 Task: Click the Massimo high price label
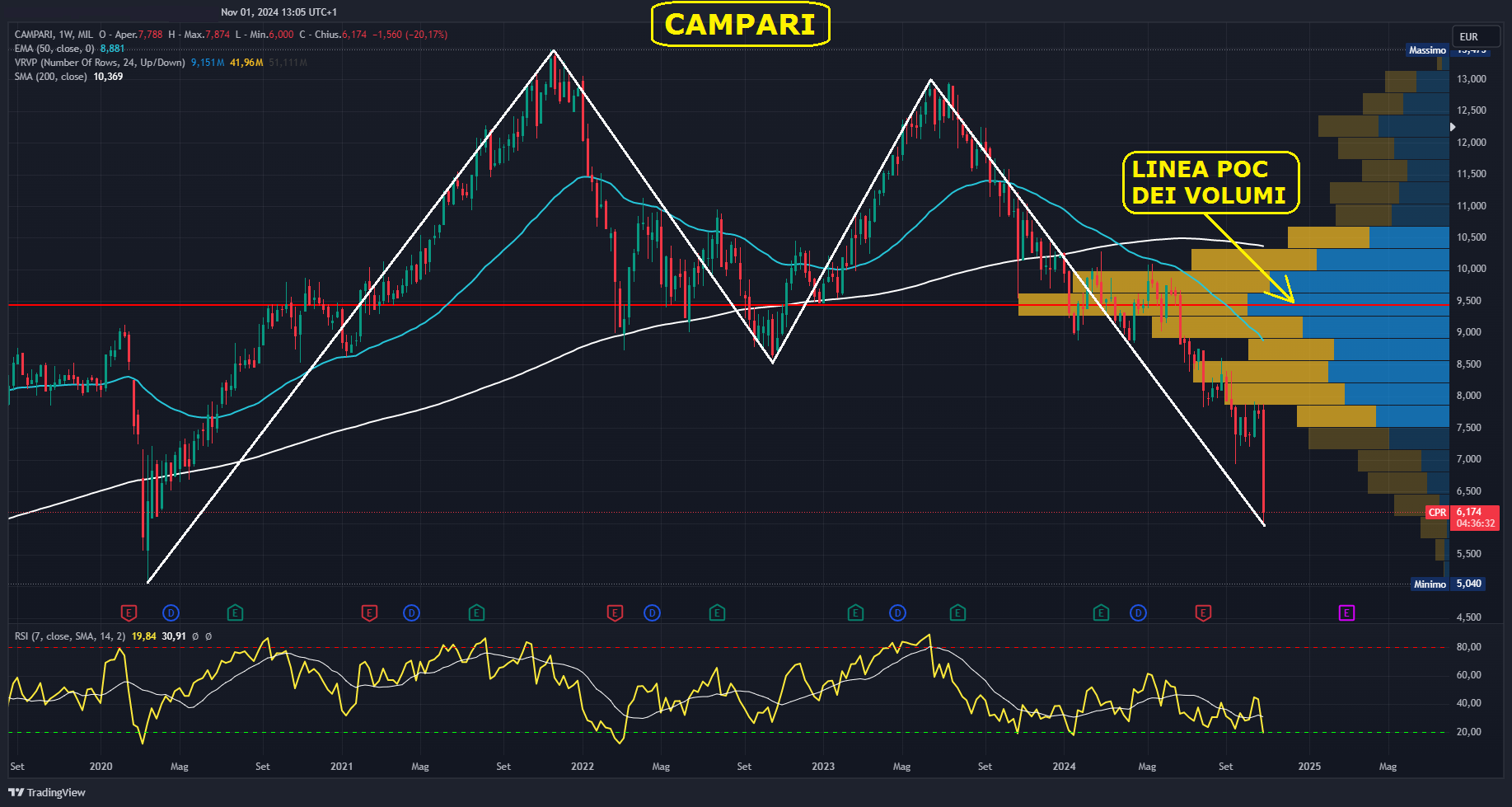point(1427,50)
